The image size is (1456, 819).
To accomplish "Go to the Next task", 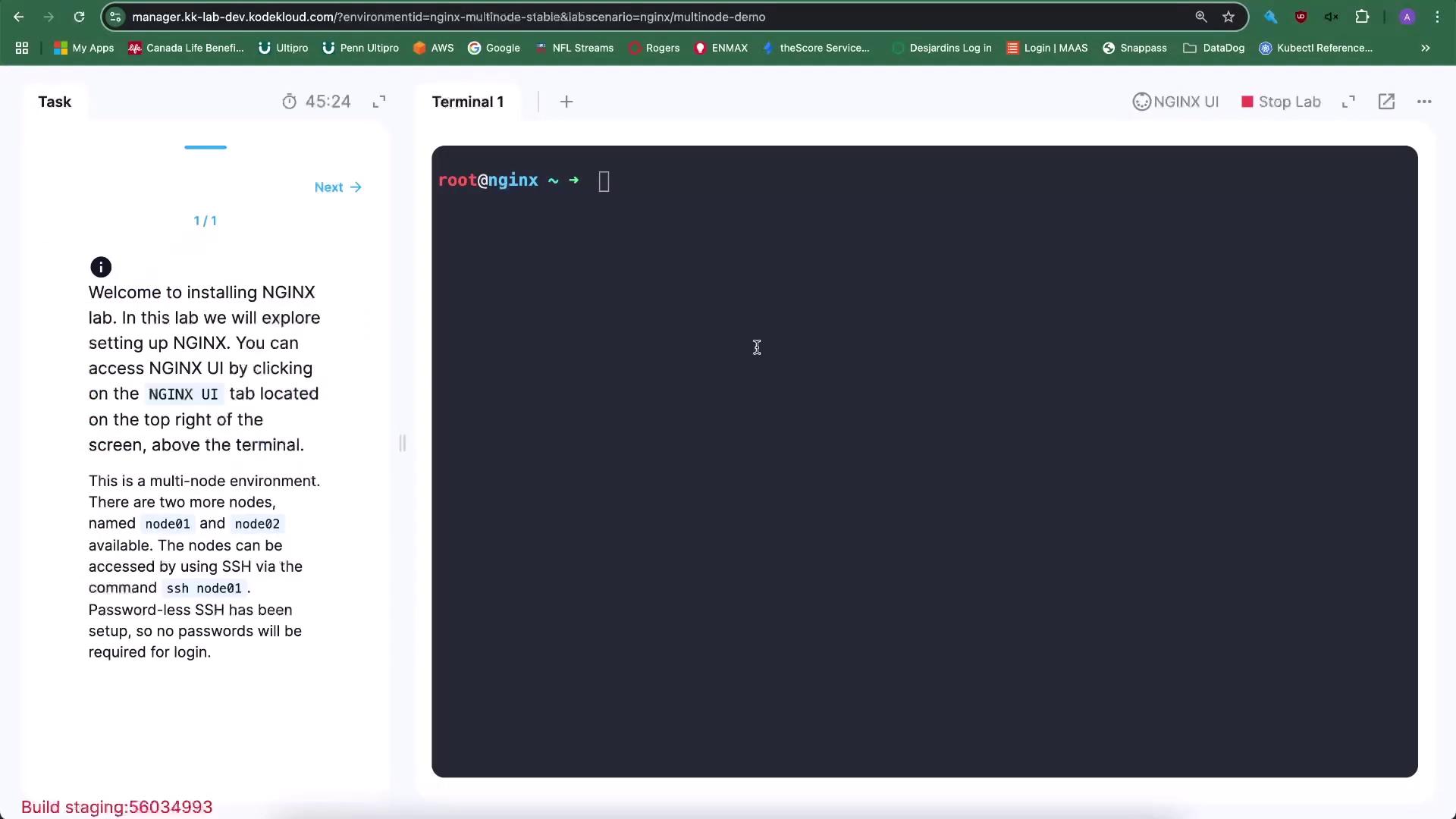I will point(337,187).
